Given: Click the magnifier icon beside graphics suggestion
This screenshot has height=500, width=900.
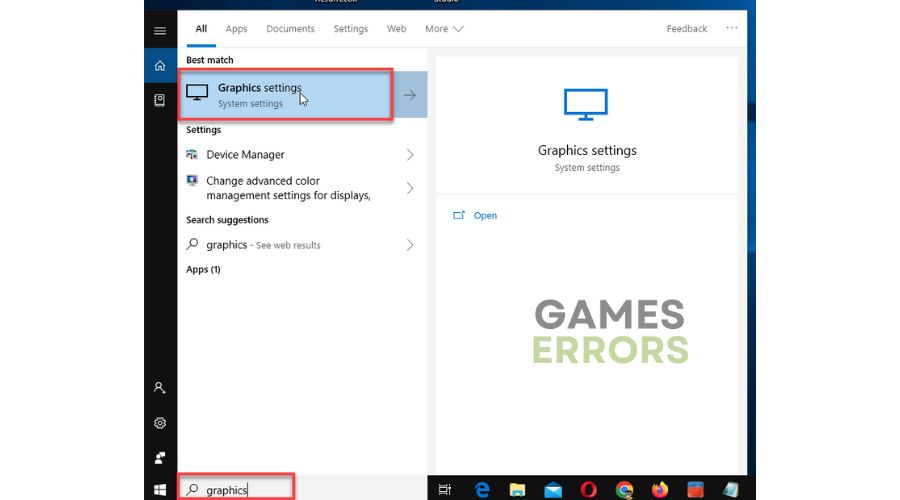Looking at the screenshot, I should 192,244.
